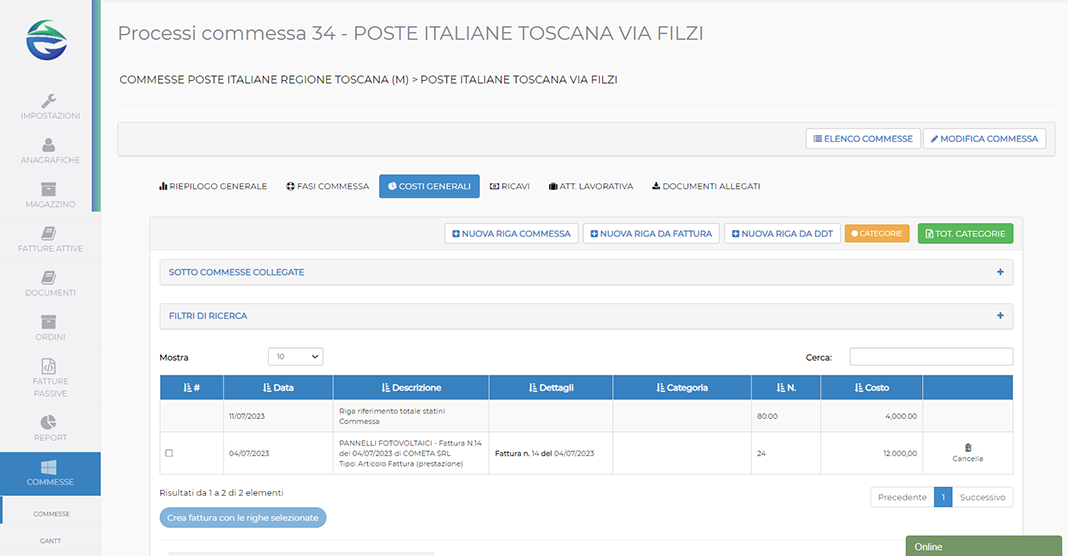Screen dimensions: 1068x556
Task: Click Nuova Riga da DDT button
Action: click(783, 234)
